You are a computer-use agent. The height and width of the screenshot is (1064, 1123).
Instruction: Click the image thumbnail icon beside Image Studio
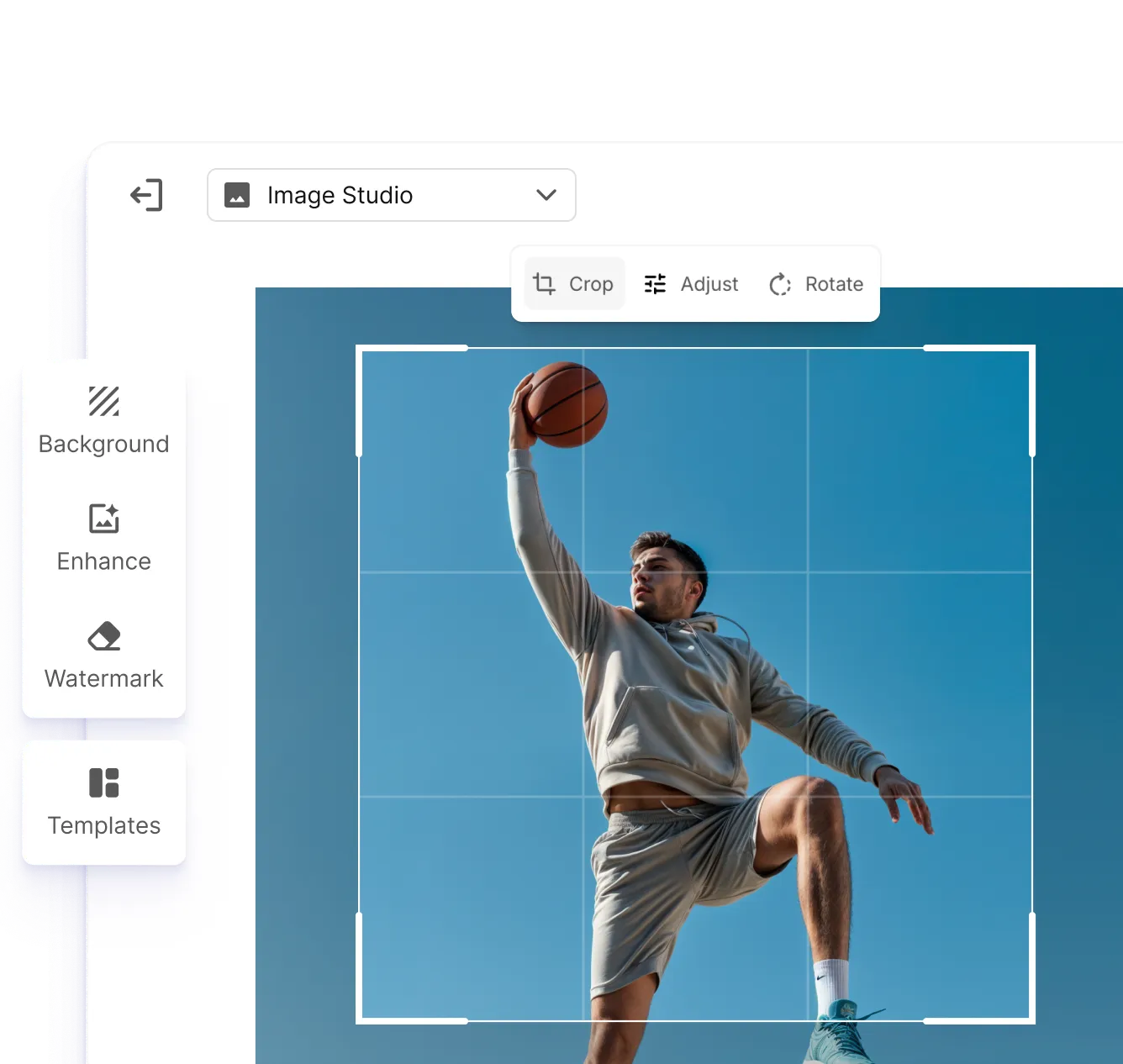[x=237, y=195]
